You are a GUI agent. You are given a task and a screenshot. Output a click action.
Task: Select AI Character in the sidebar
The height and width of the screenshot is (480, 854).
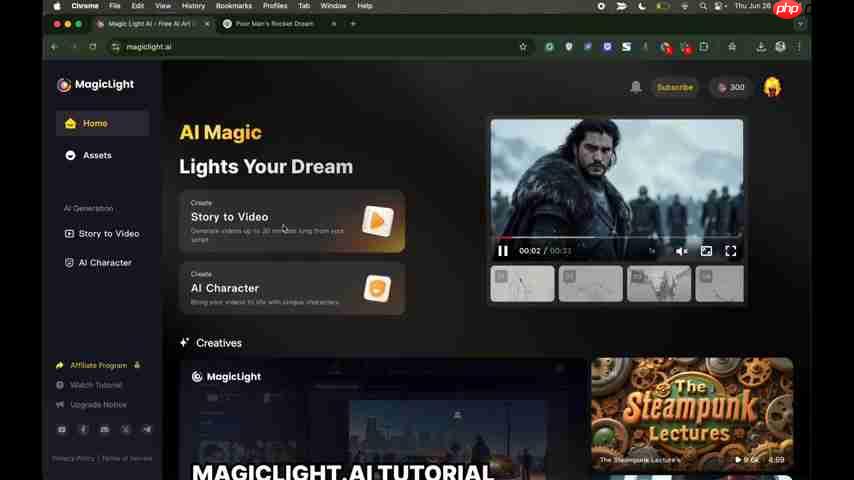(x=98, y=263)
